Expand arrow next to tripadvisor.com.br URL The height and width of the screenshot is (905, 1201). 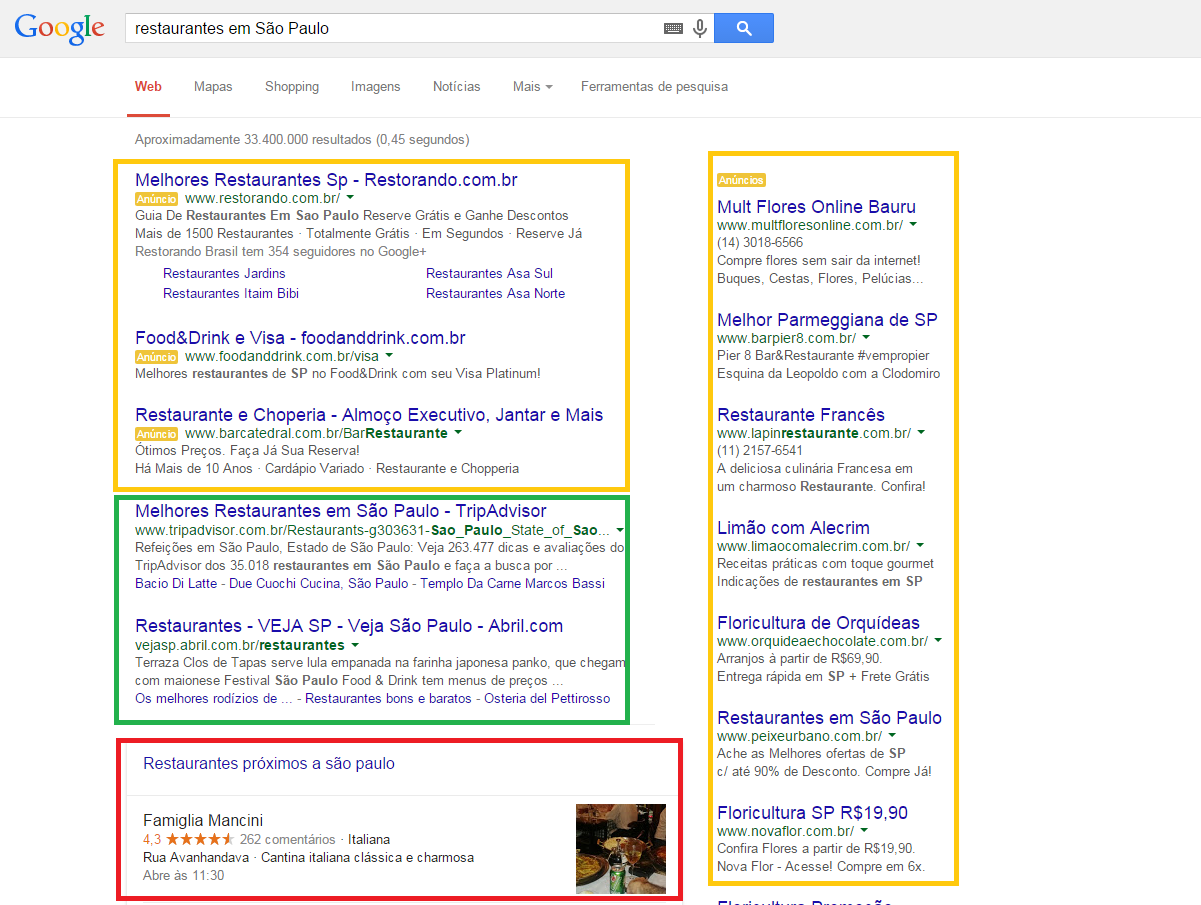620,530
